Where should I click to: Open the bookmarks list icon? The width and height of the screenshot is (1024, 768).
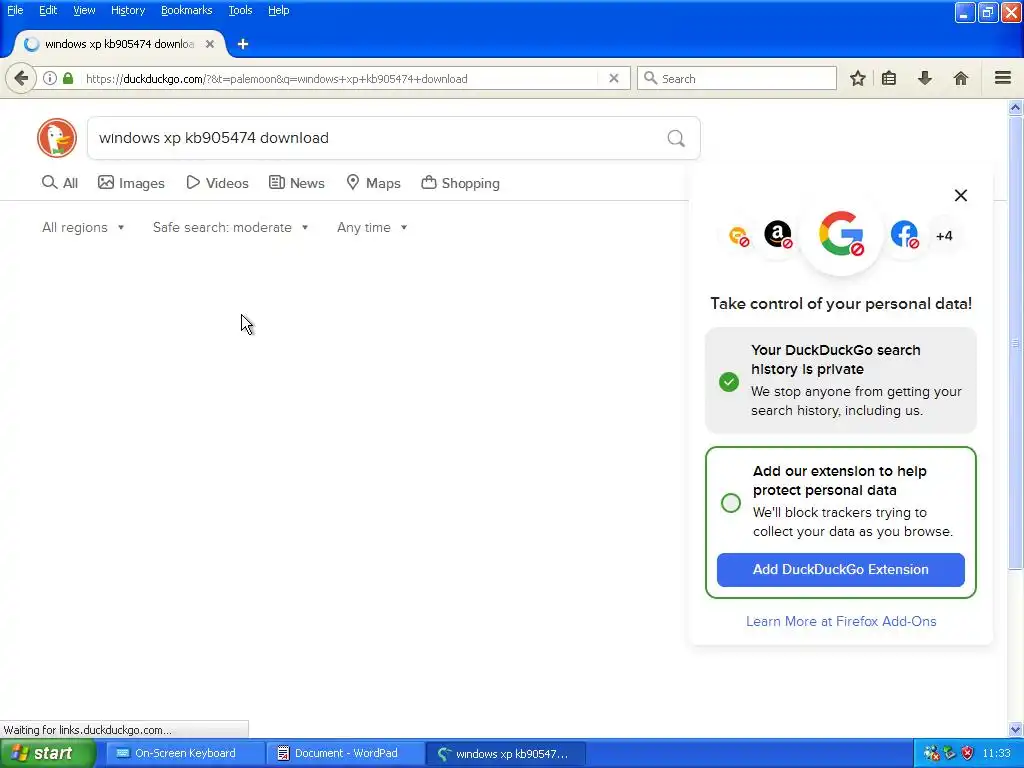tap(889, 79)
